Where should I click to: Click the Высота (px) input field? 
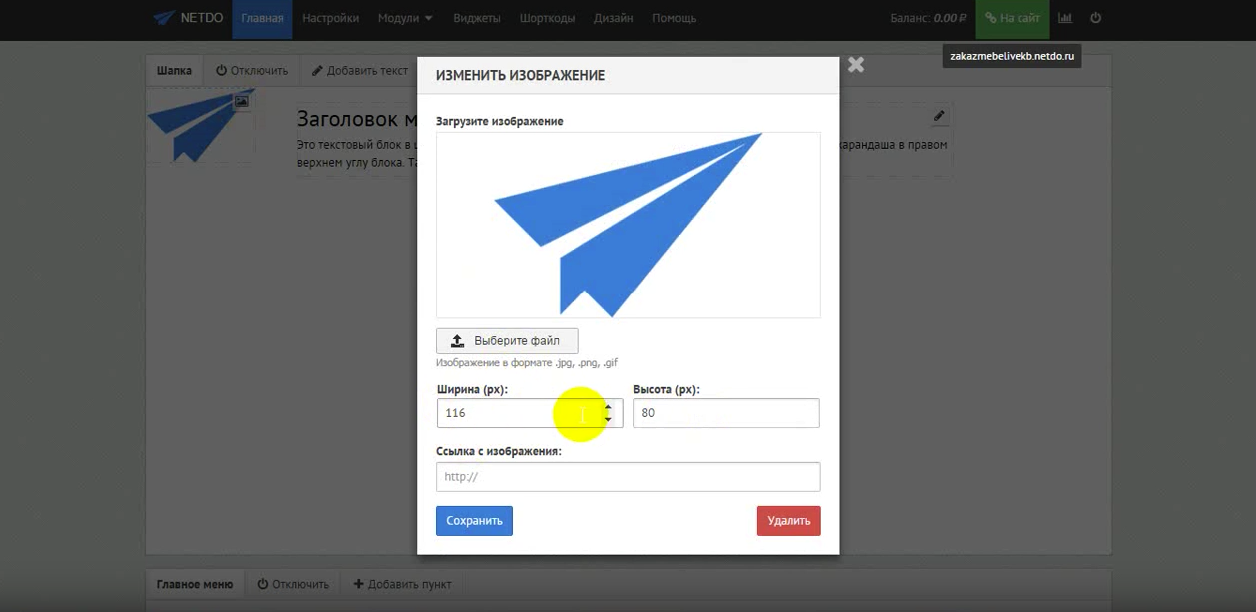coord(726,413)
